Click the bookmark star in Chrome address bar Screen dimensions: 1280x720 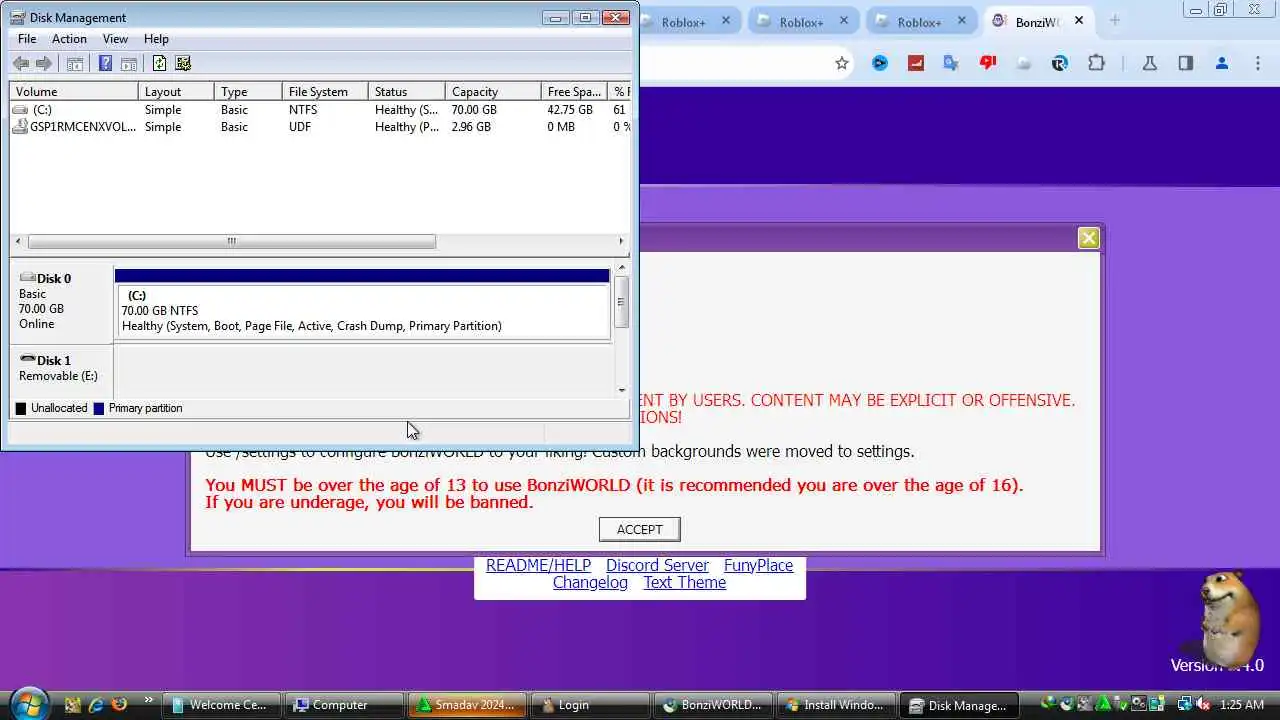point(842,63)
